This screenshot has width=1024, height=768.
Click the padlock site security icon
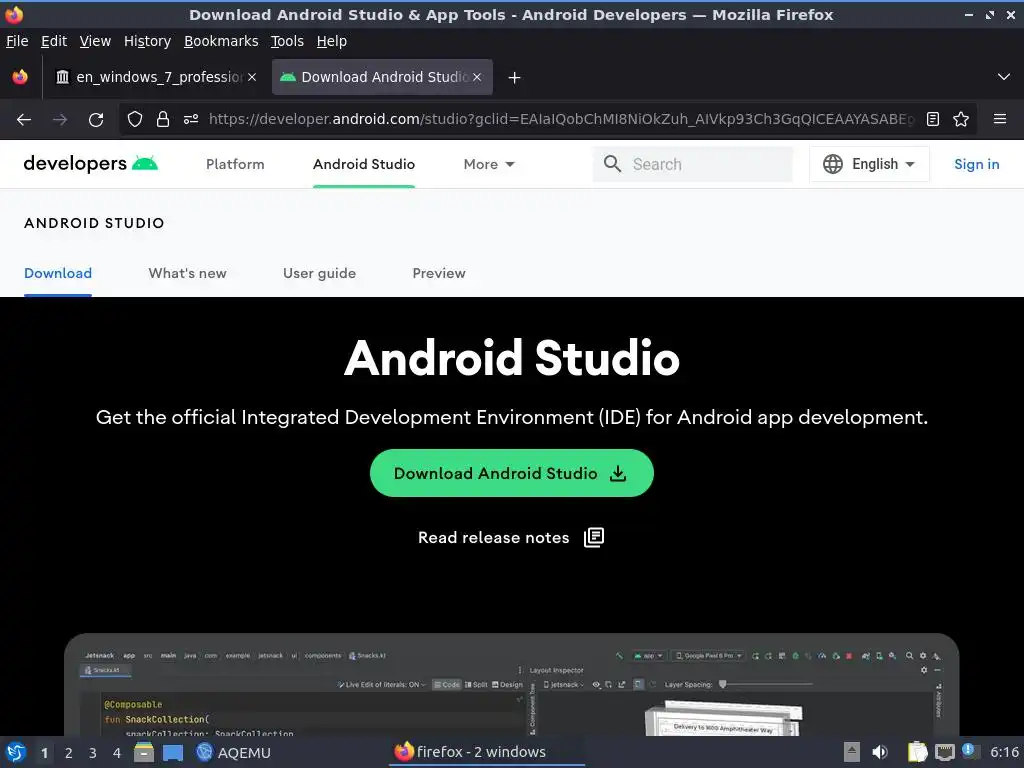point(163,120)
